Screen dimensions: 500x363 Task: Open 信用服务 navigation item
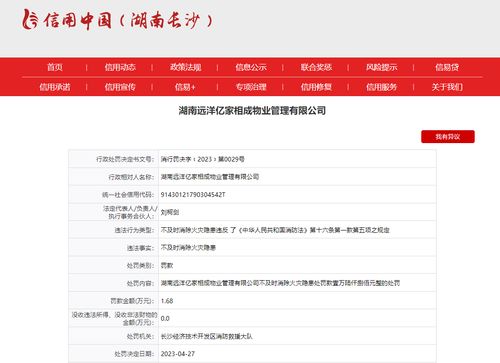(x=381, y=87)
